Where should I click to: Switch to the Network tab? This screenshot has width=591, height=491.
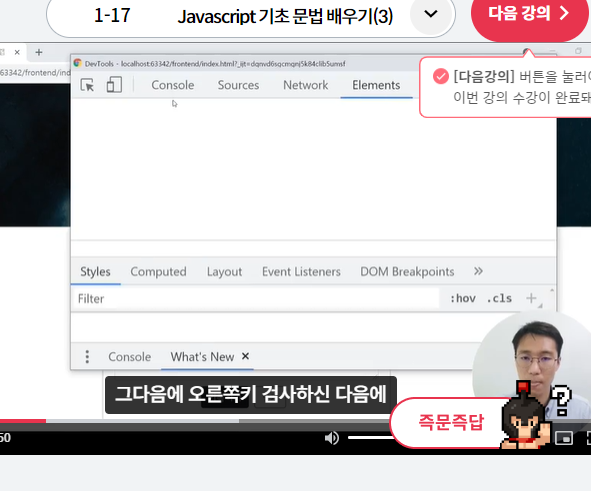305,85
